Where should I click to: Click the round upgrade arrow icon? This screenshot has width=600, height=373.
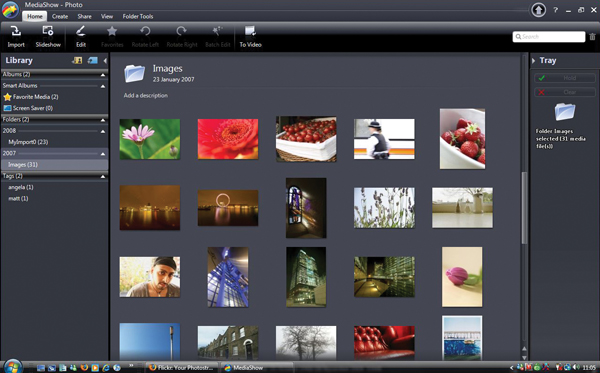(538, 10)
